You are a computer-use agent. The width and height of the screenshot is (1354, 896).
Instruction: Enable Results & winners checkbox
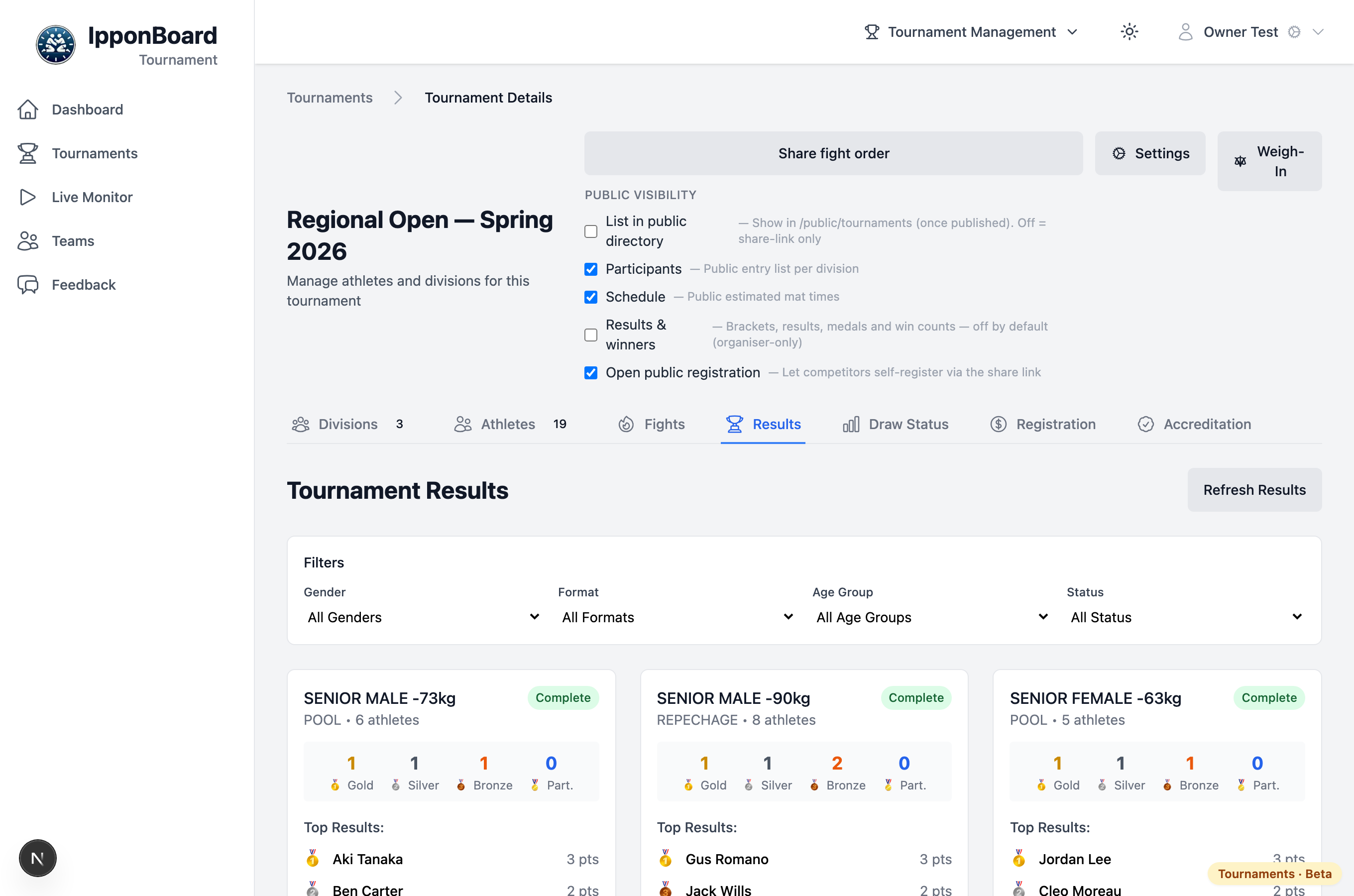(591, 335)
